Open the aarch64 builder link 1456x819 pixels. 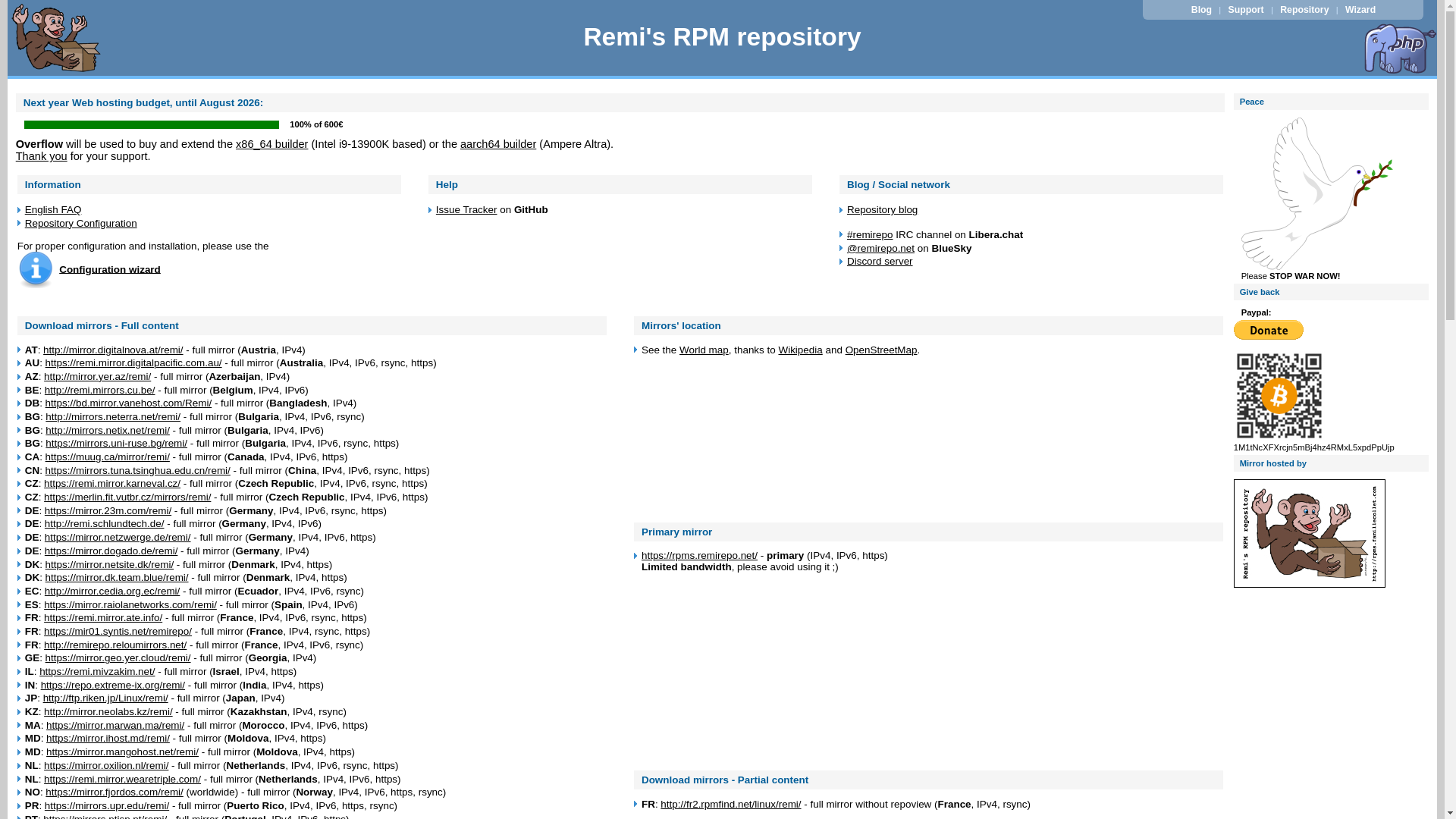pos(498,144)
